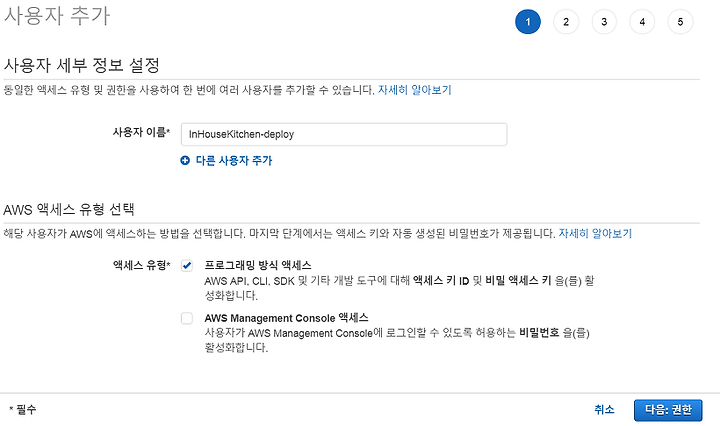This screenshot has width=720, height=426.
Task: Click the 다른 사용자 추가 link text
Action: (234, 160)
